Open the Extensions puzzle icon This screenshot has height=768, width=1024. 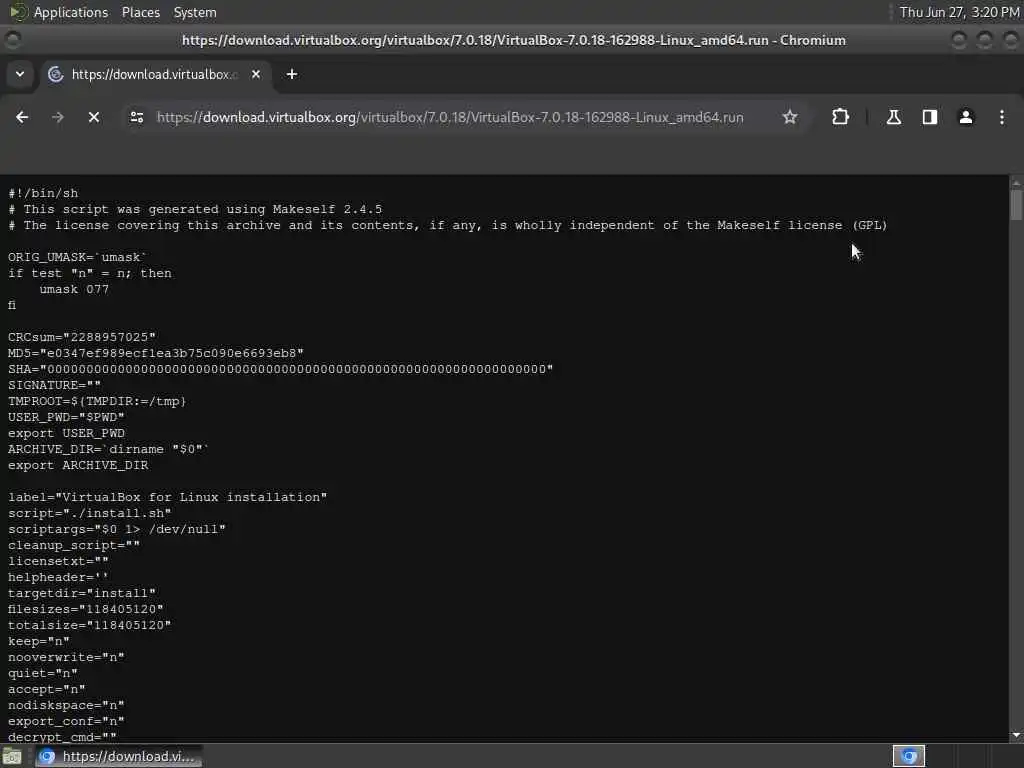pos(840,118)
